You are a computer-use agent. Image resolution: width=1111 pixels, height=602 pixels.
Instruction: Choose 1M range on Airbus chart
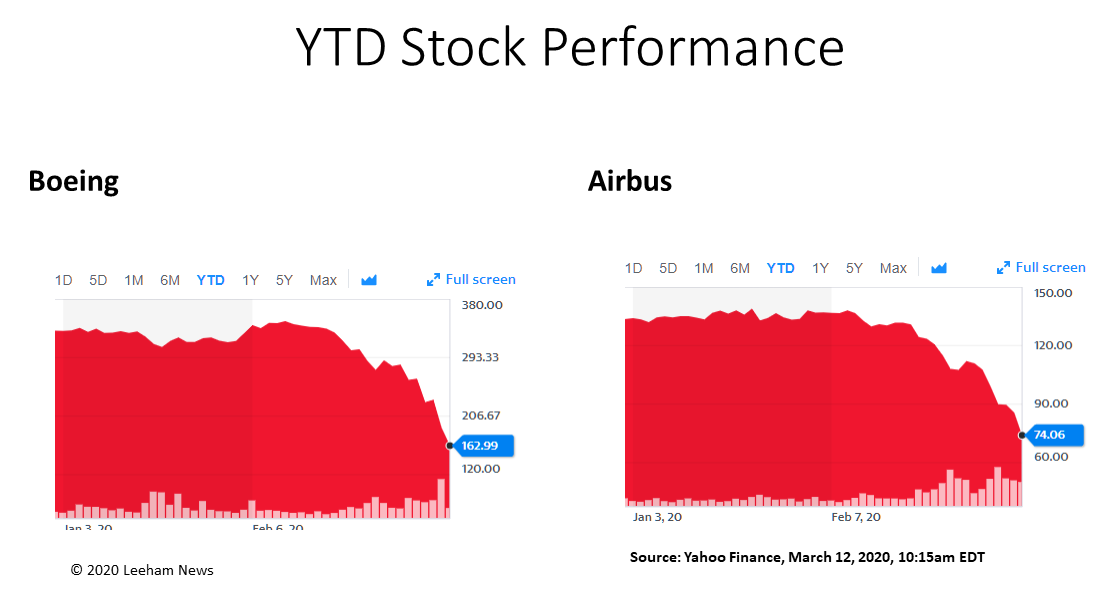point(704,268)
